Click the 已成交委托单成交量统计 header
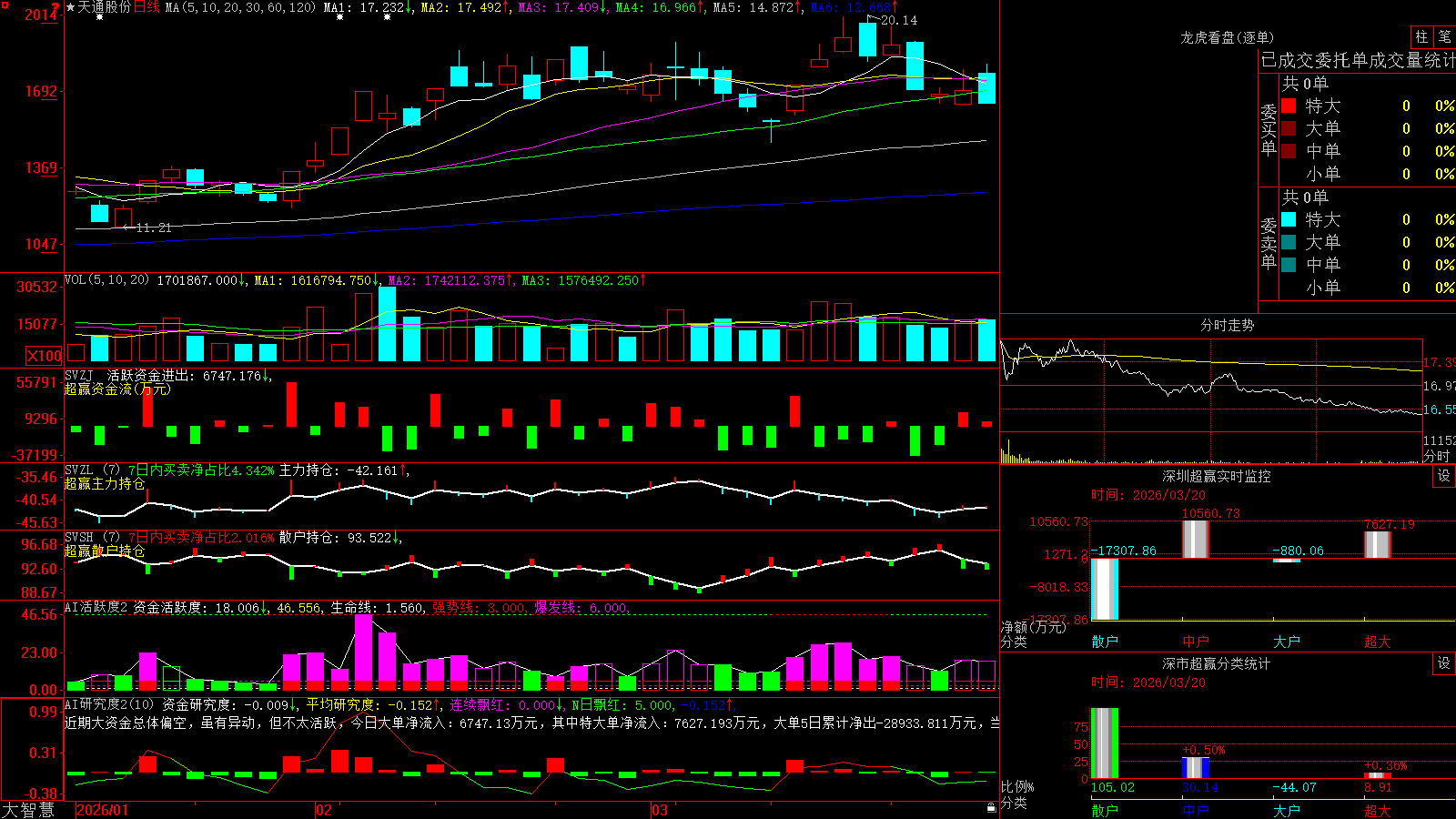This screenshot has height=819, width=1456. pos(1358,60)
